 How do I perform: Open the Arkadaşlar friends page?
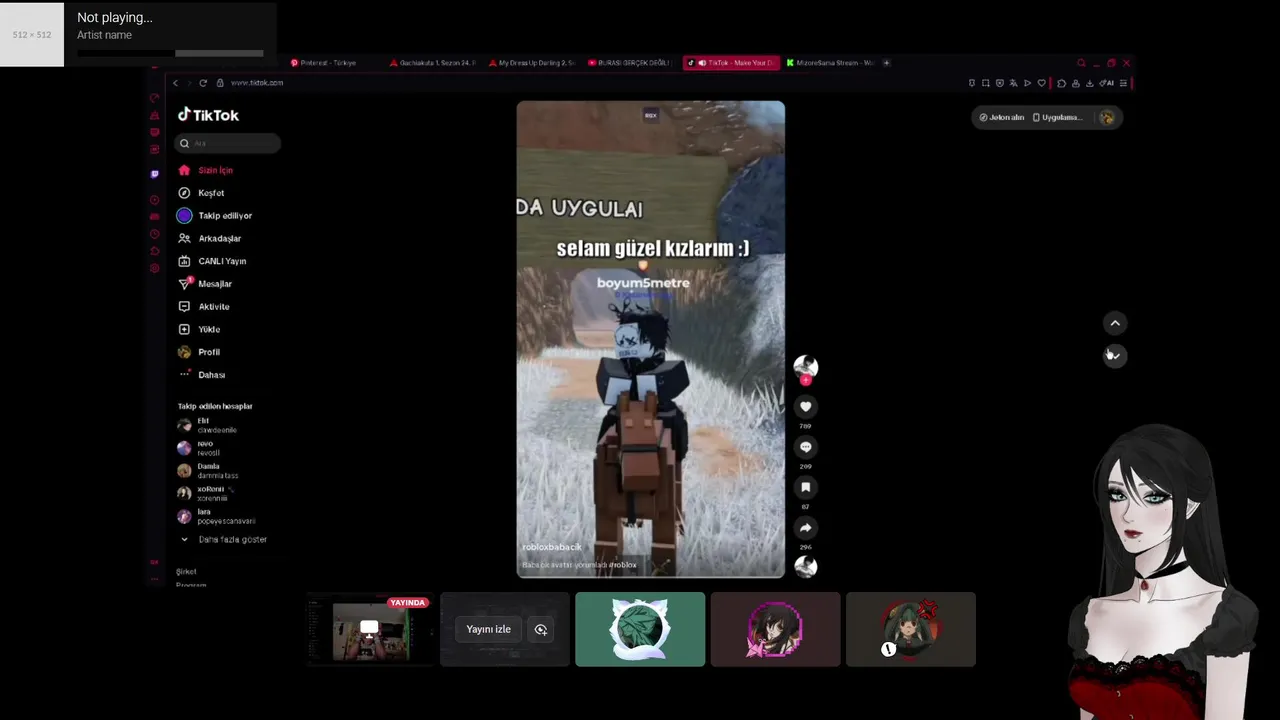click(x=210, y=239)
